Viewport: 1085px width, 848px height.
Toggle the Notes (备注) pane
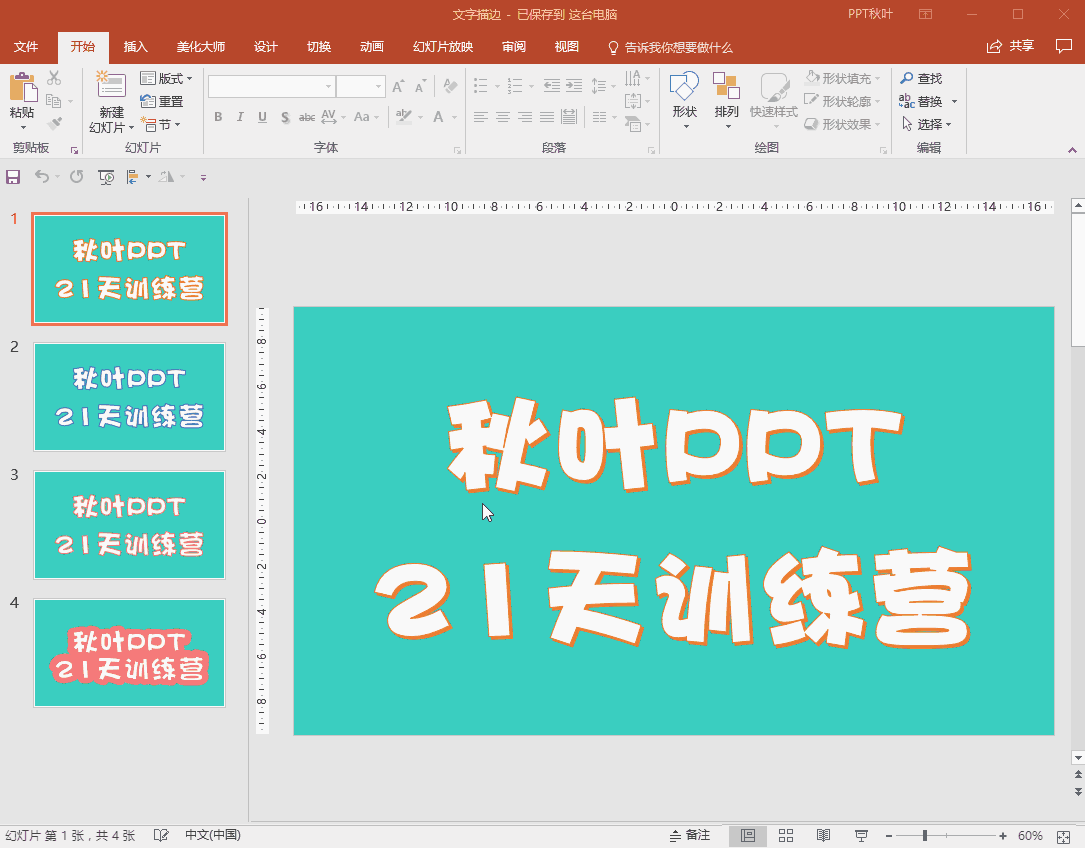(x=689, y=835)
